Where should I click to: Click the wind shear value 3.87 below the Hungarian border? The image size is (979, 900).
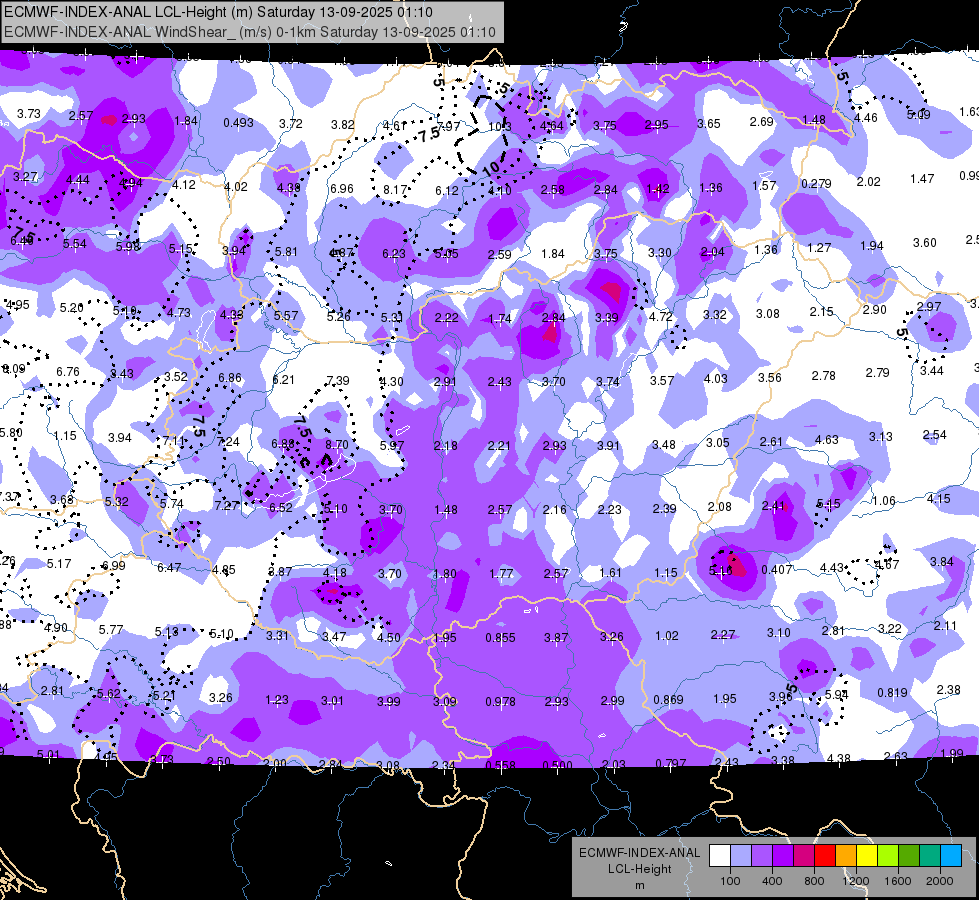(555, 637)
